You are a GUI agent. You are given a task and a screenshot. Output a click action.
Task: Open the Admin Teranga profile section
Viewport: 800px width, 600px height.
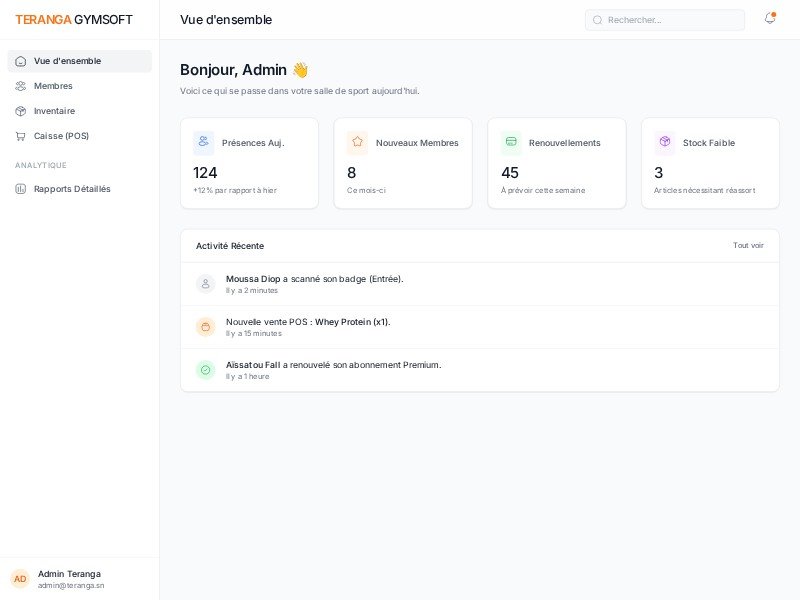(70, 579)
